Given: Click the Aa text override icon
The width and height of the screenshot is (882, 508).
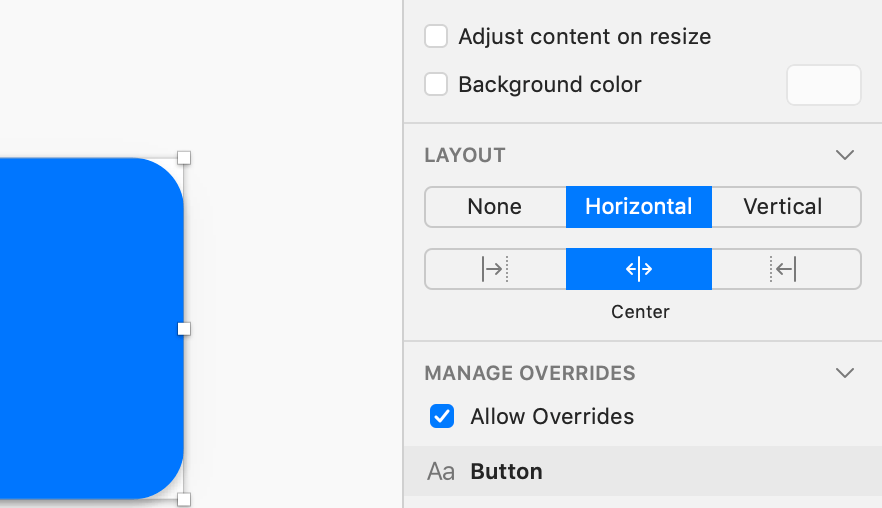Looking at the screenshot, I should point(441,472).
